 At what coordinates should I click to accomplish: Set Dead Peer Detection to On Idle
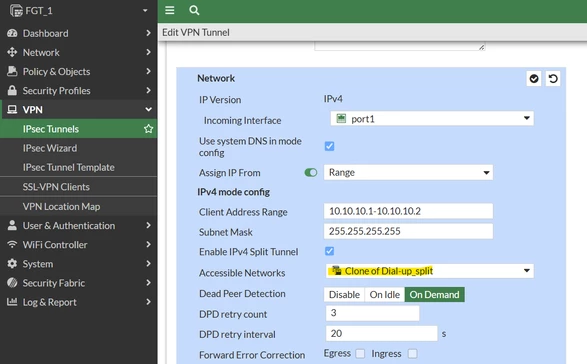[x=384, y=295]
